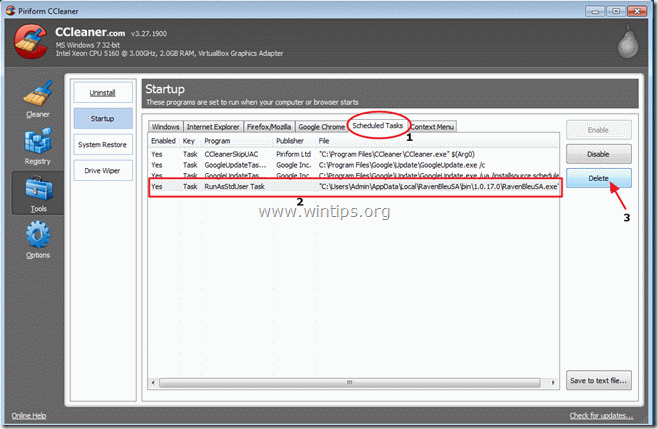Screen dimensions: 658x429
Task: Click the Enable button
Action: point(598,130)
